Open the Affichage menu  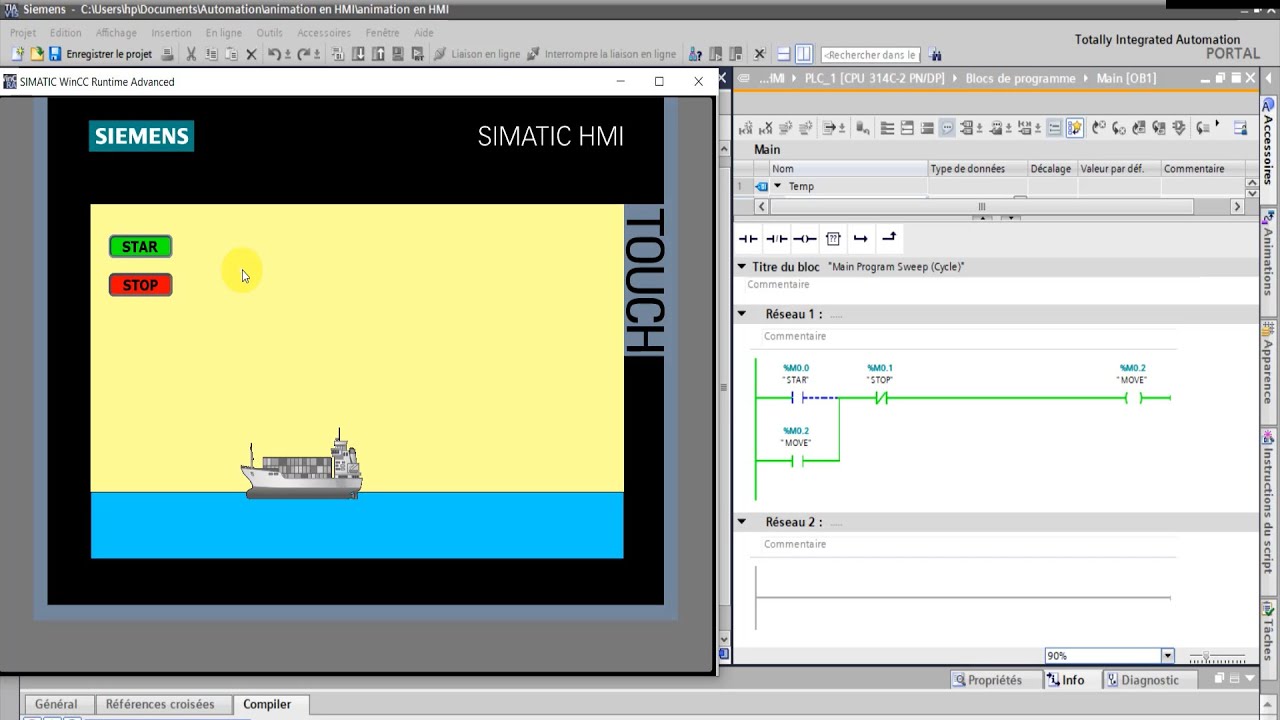pos(116,33)
